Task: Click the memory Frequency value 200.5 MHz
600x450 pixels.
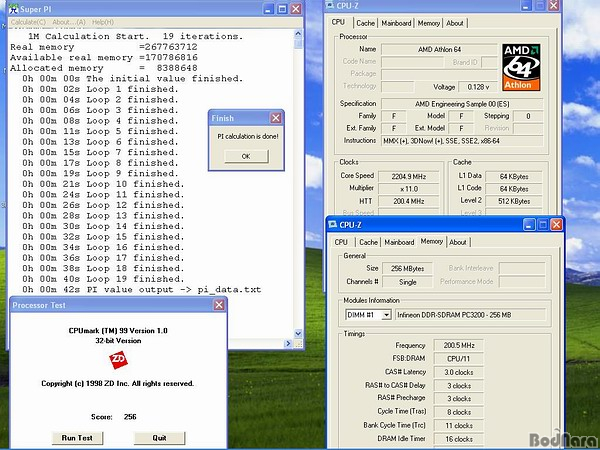Action: click(x=459, y=345)
